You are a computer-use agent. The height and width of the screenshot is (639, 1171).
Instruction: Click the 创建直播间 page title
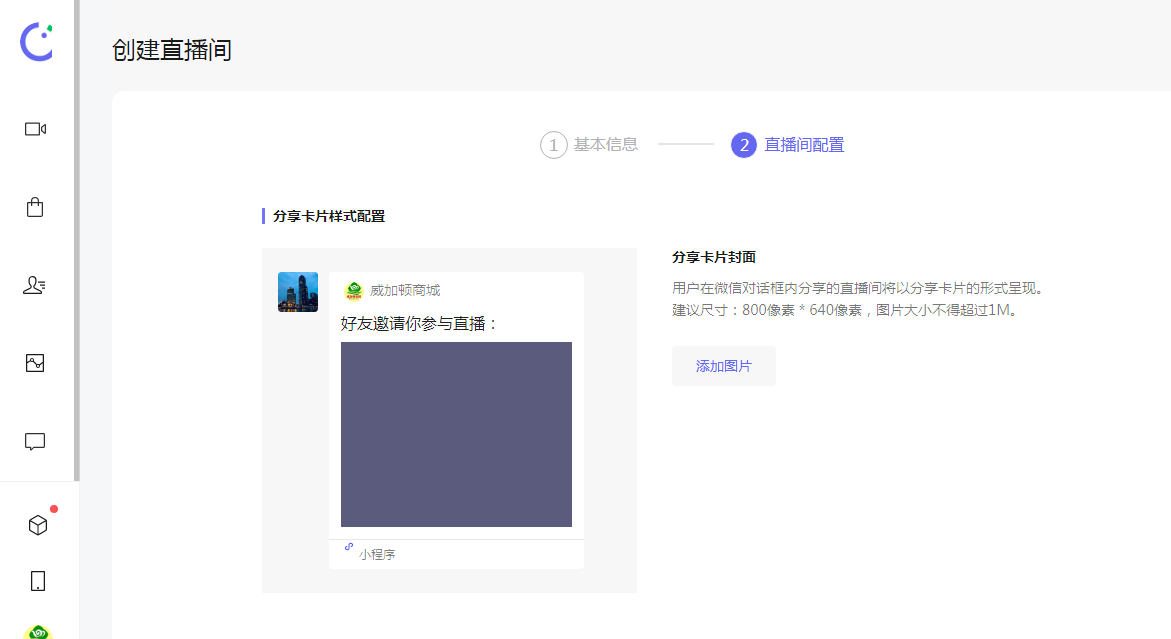(x=172, y=50)
